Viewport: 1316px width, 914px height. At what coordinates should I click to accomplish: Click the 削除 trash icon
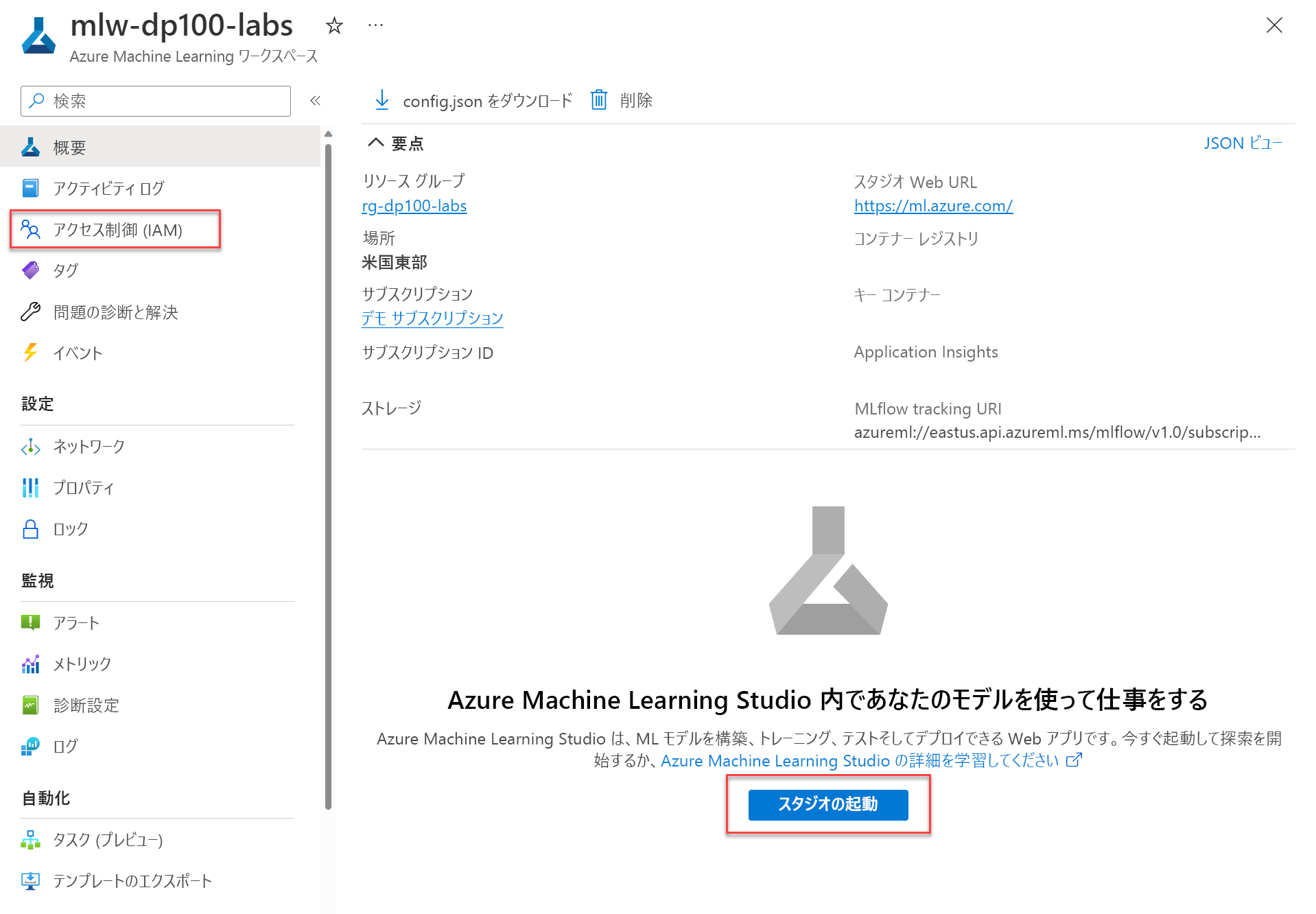tap(598, 99)
